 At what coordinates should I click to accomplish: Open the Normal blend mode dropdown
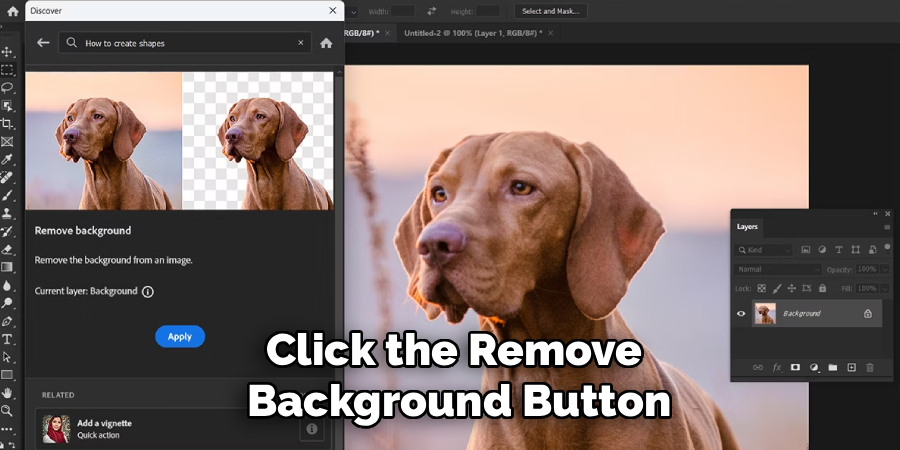[779, 269]
